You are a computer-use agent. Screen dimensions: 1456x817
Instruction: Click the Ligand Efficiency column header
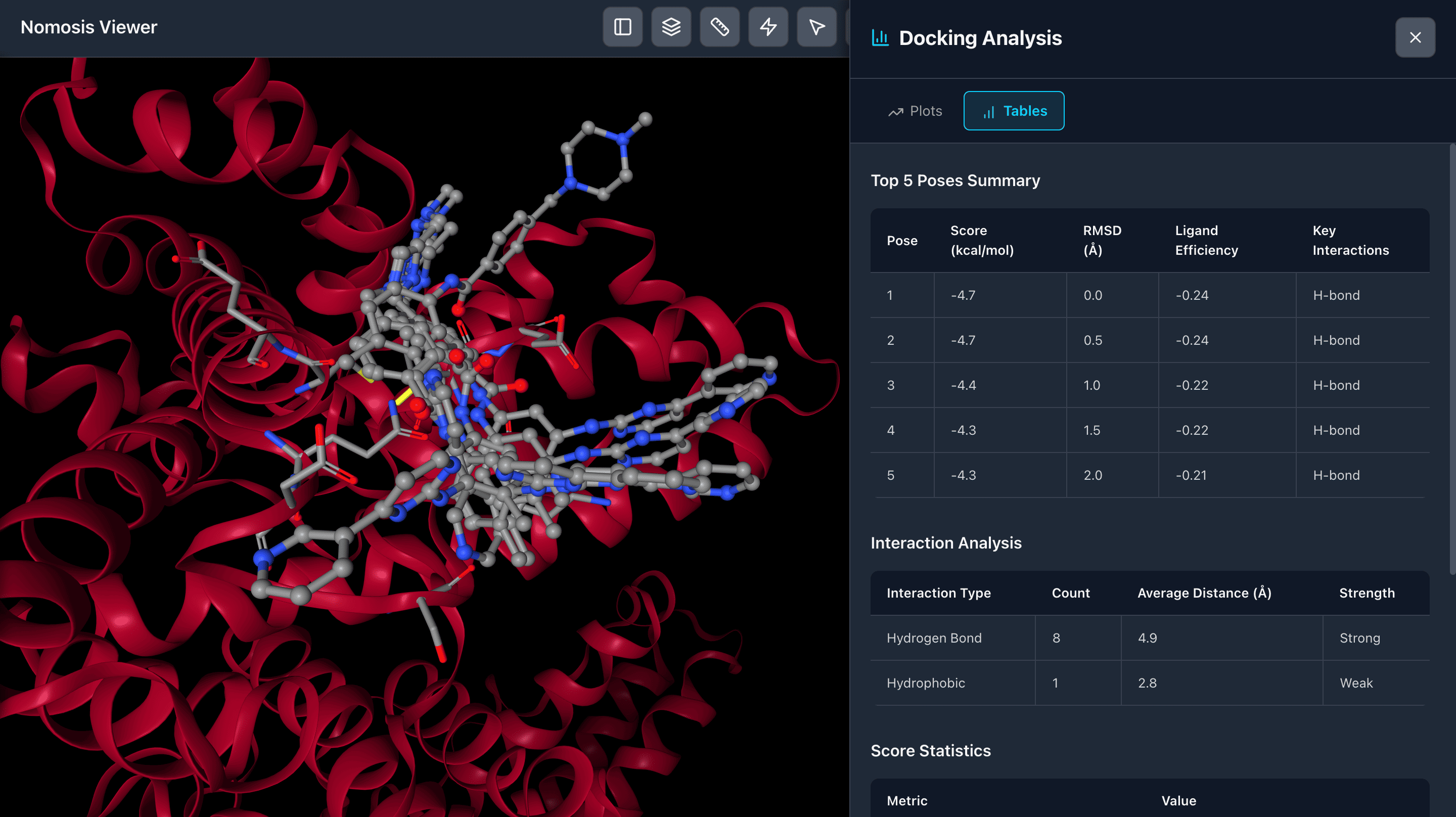(1206, 240)
